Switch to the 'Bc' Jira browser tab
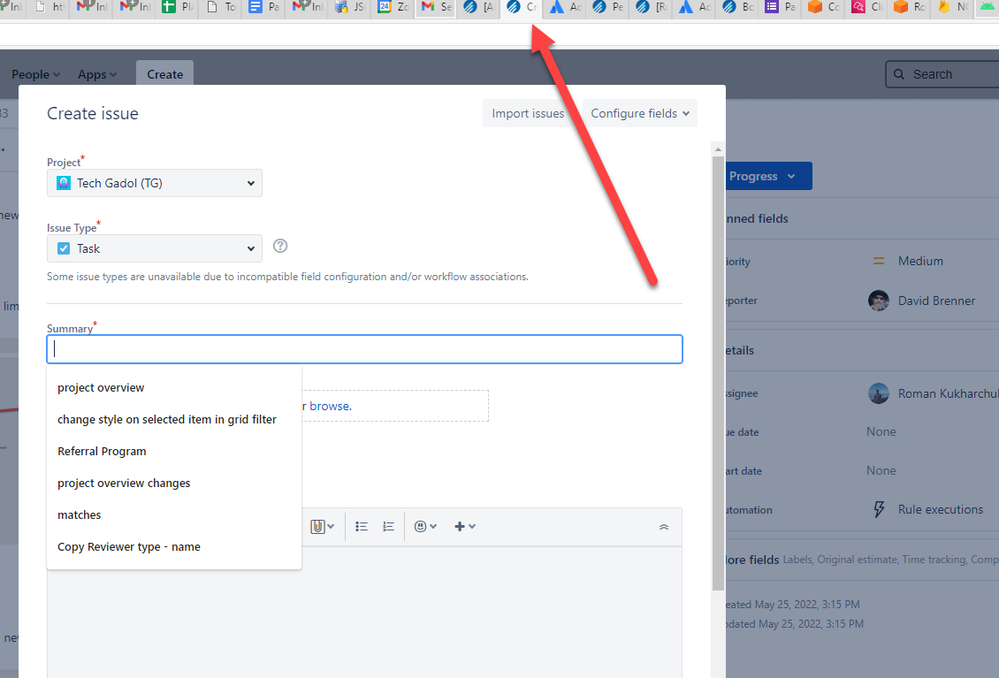 [738, 7]
